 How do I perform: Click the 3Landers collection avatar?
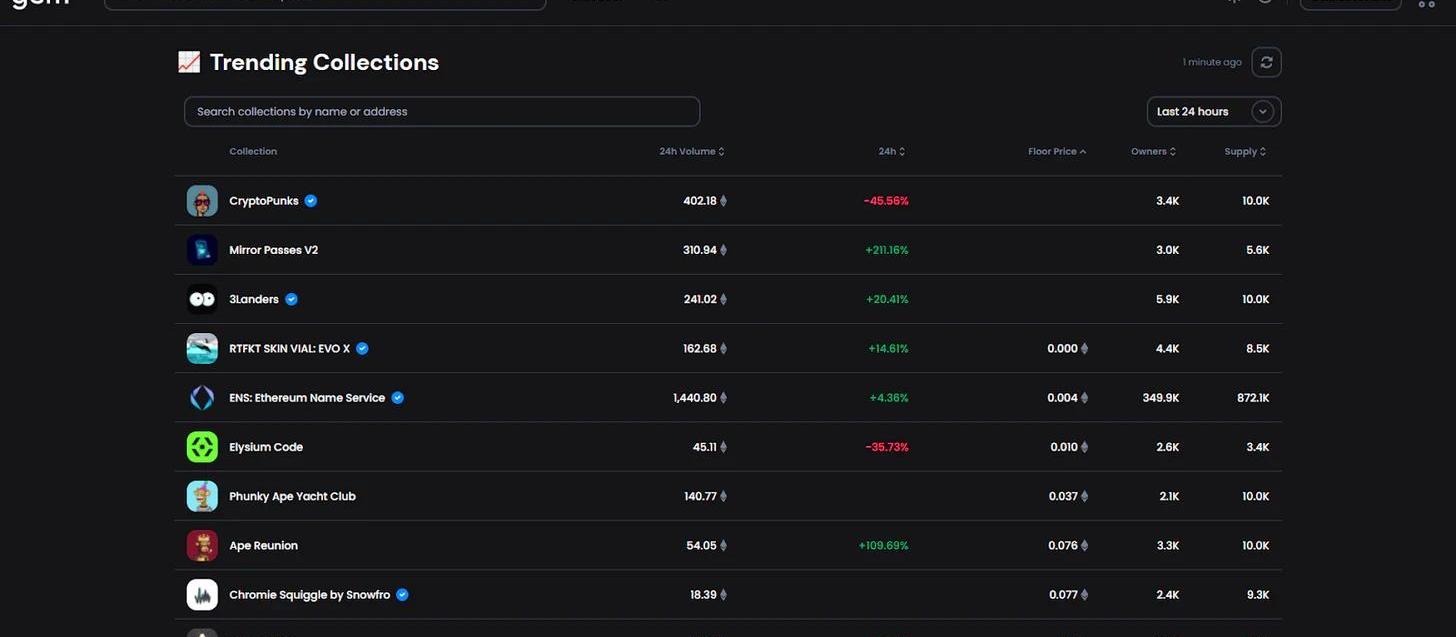click(202, 299)
